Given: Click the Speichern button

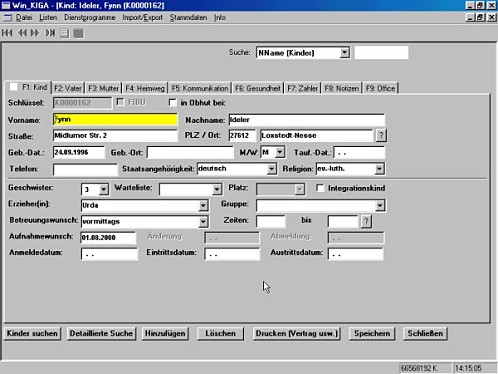Looking at the screenshot, I should 372,333.
